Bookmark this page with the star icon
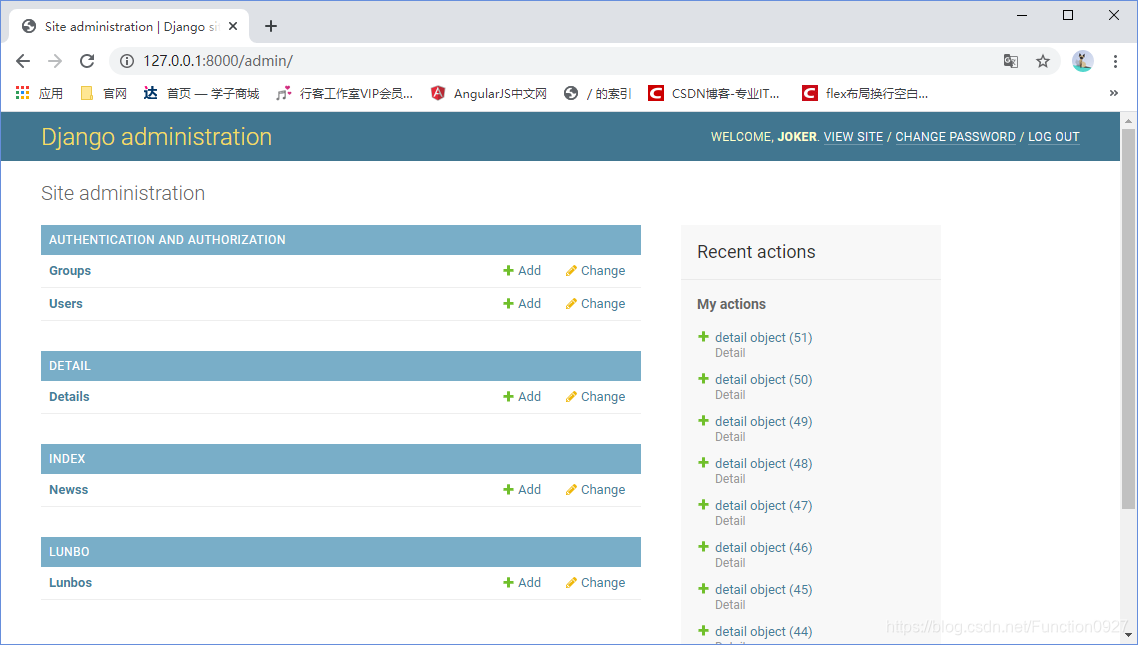The width and height of the screenshot is (1138, 645). (1043, 61)
